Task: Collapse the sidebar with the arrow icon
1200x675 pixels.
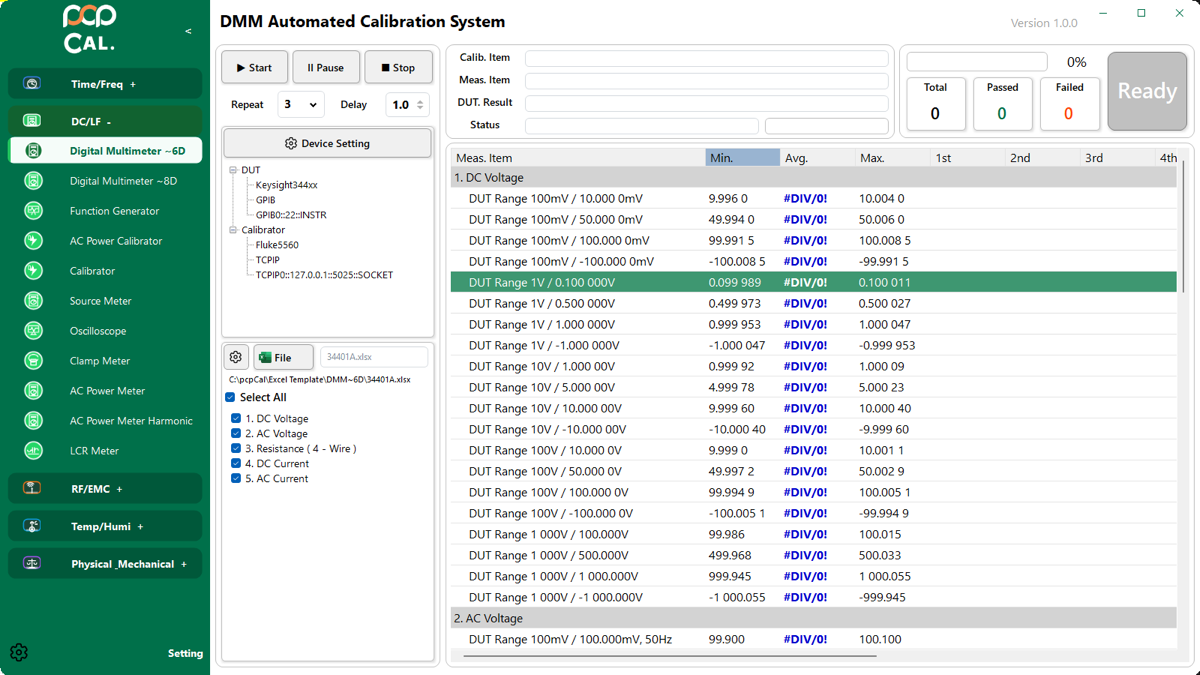Action: (x=188, y=31)
